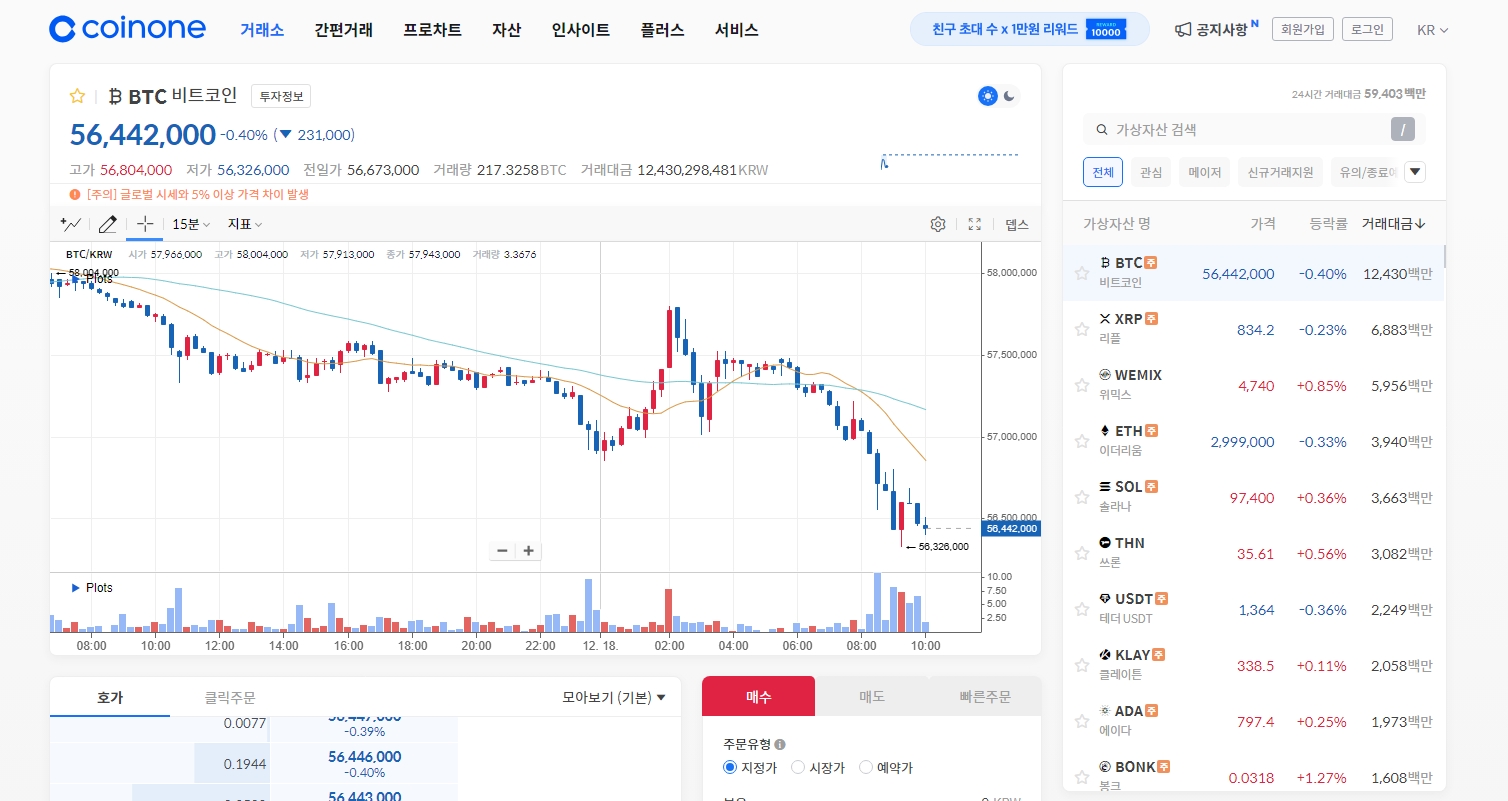Click the chart type line icon

tap(70, 224)
